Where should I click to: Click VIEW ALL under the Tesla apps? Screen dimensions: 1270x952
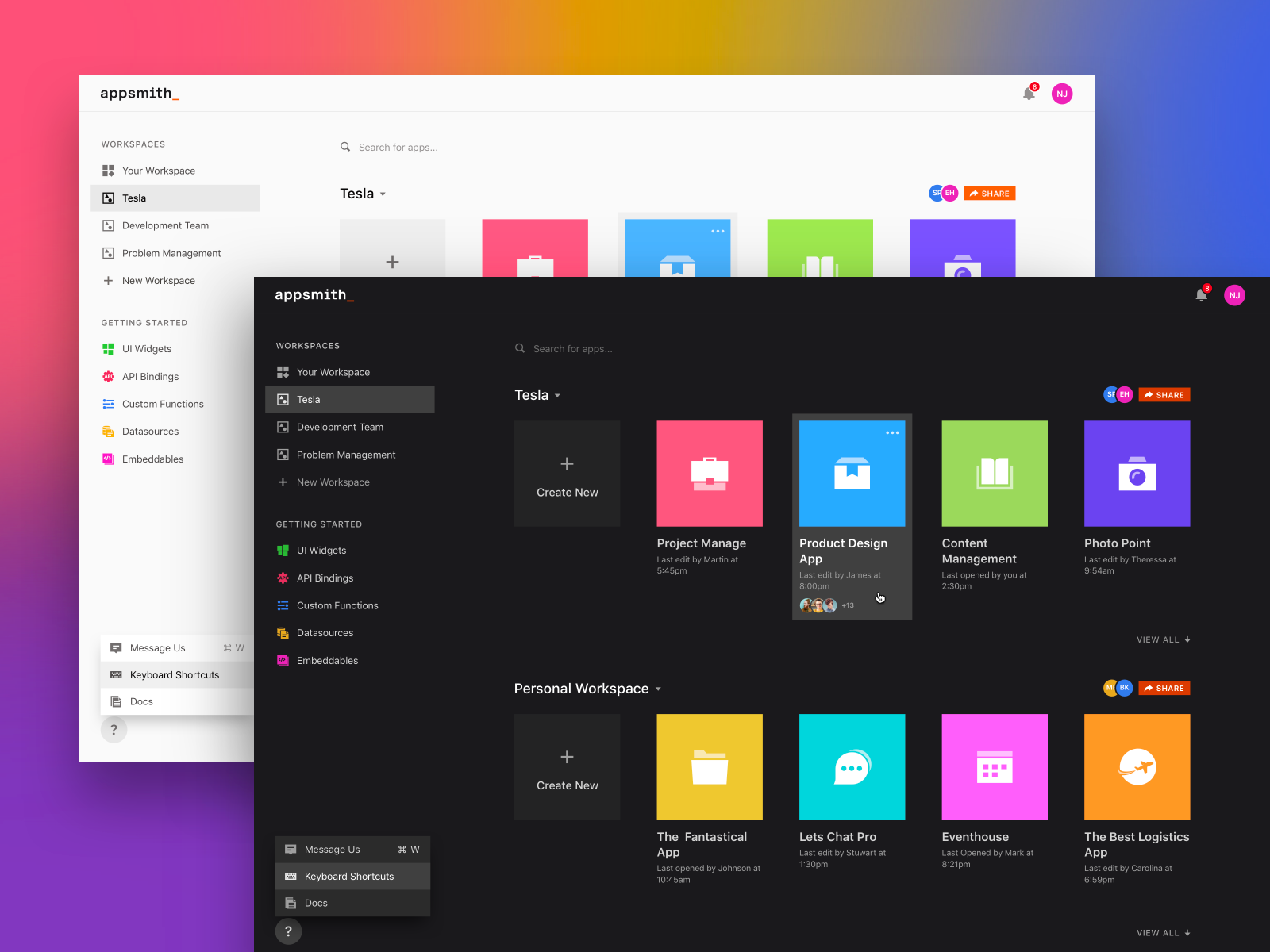pyautogui.click(x=1162, y=639)
